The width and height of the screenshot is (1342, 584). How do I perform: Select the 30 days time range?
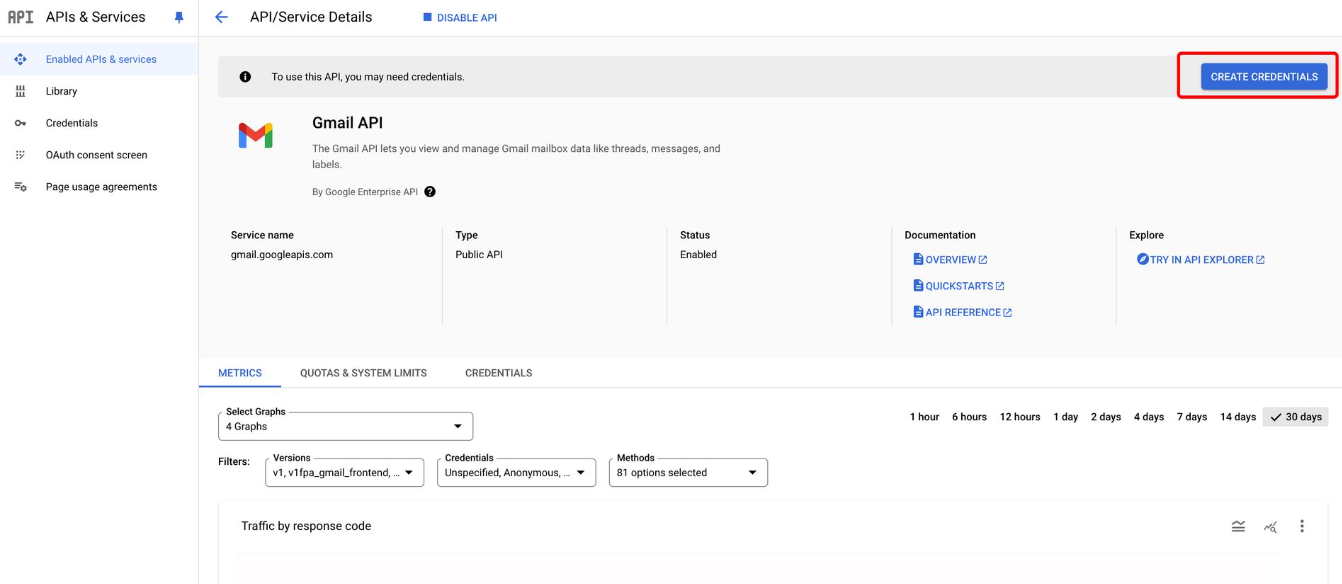(x=1295, y=417)
